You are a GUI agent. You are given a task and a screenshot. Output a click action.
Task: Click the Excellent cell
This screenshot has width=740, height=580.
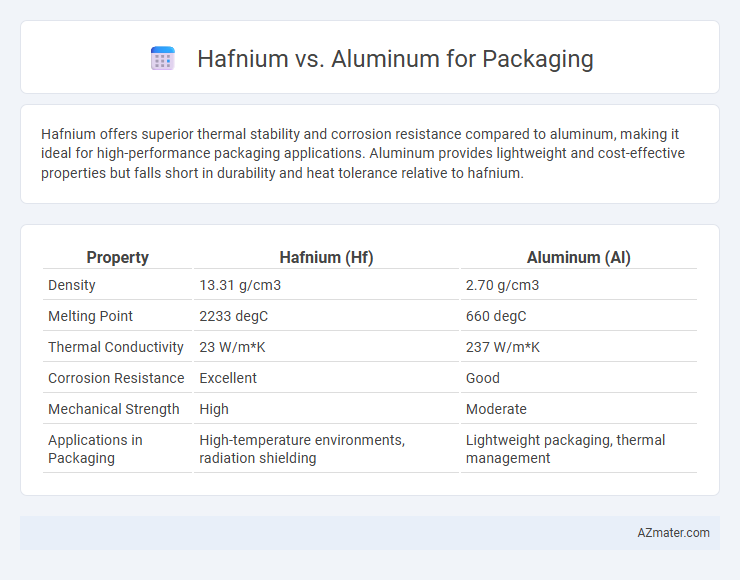pyautogui.click(x=326, y=378)
